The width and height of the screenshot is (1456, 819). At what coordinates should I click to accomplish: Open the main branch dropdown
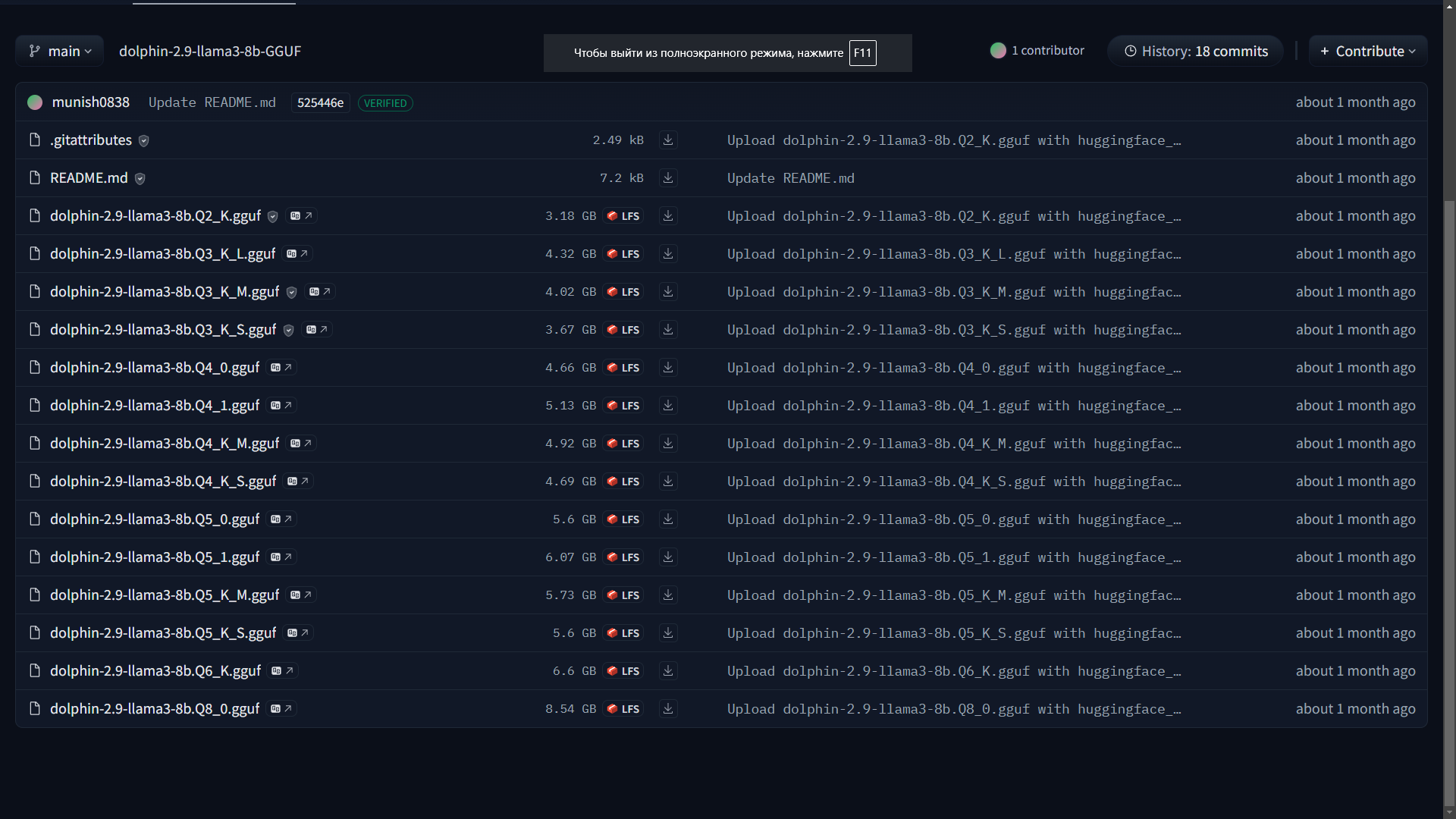(x=60, y=51)
